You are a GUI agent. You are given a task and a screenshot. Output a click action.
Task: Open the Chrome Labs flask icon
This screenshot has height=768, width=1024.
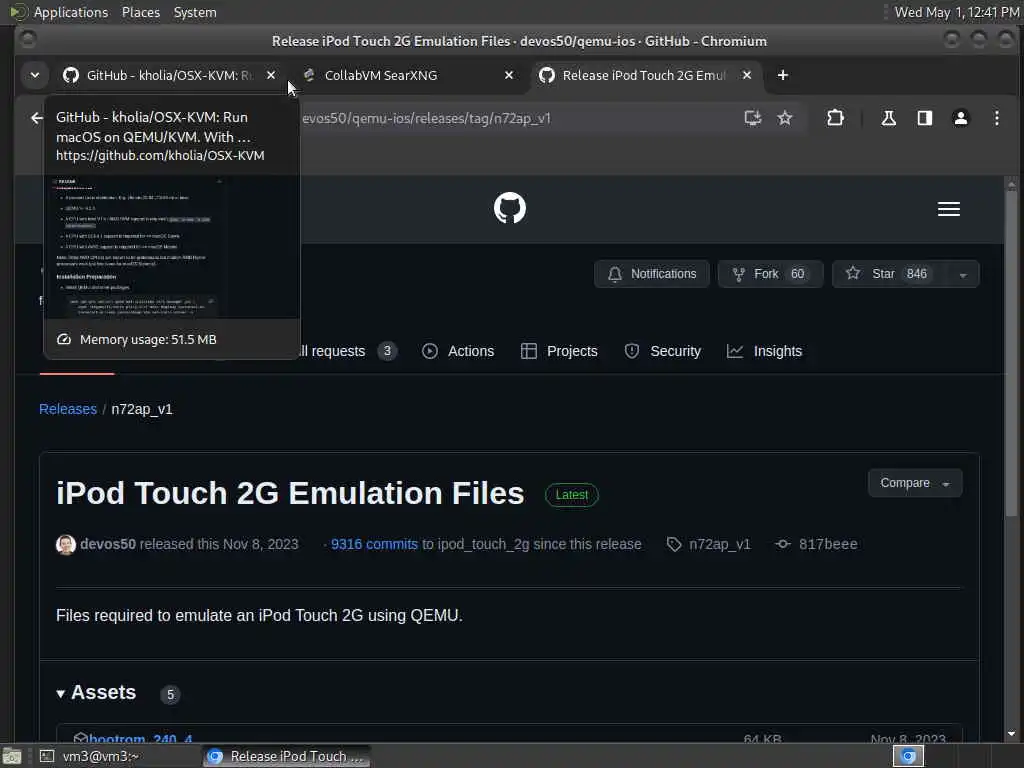click(888, 118)
